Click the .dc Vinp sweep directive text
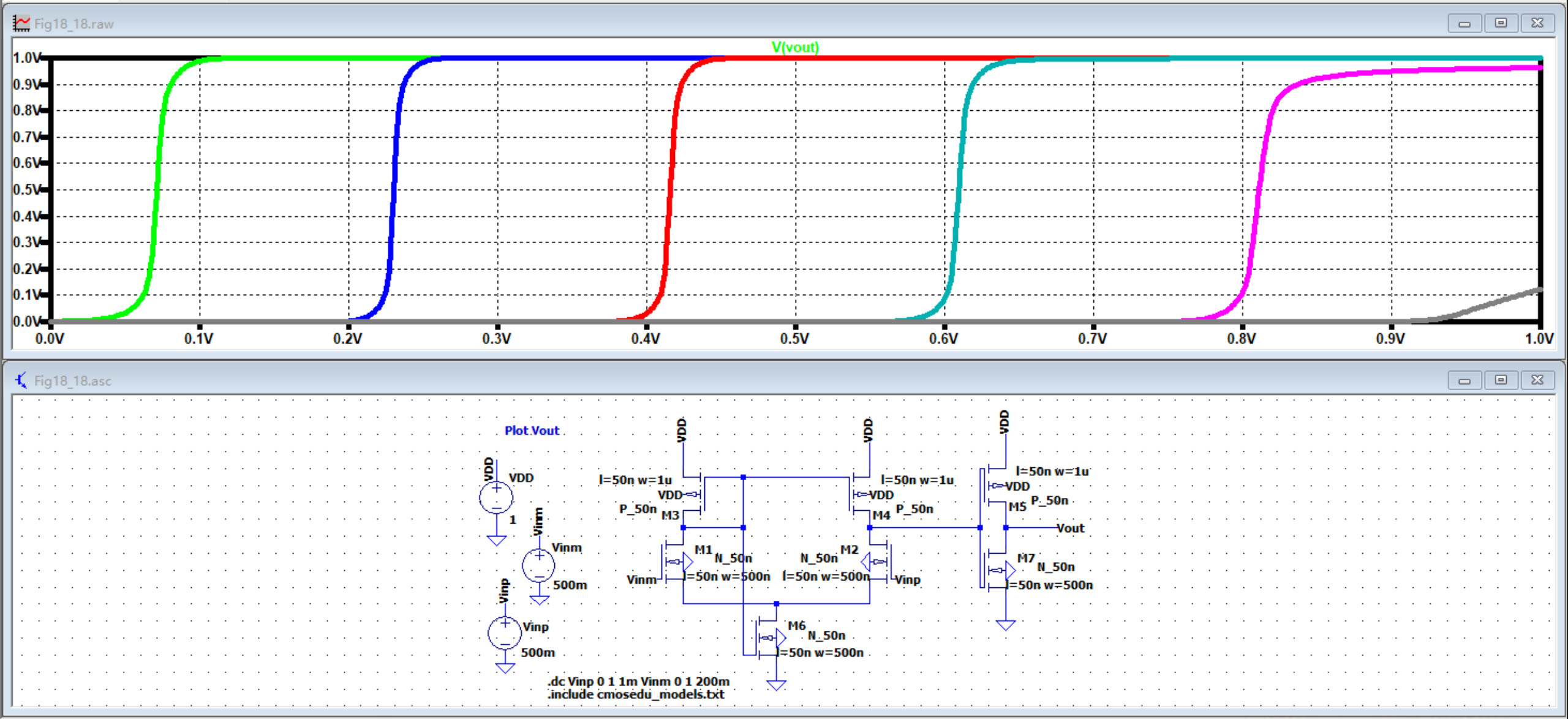This screenshot has width=1568, height=719. tap(637, 682)
